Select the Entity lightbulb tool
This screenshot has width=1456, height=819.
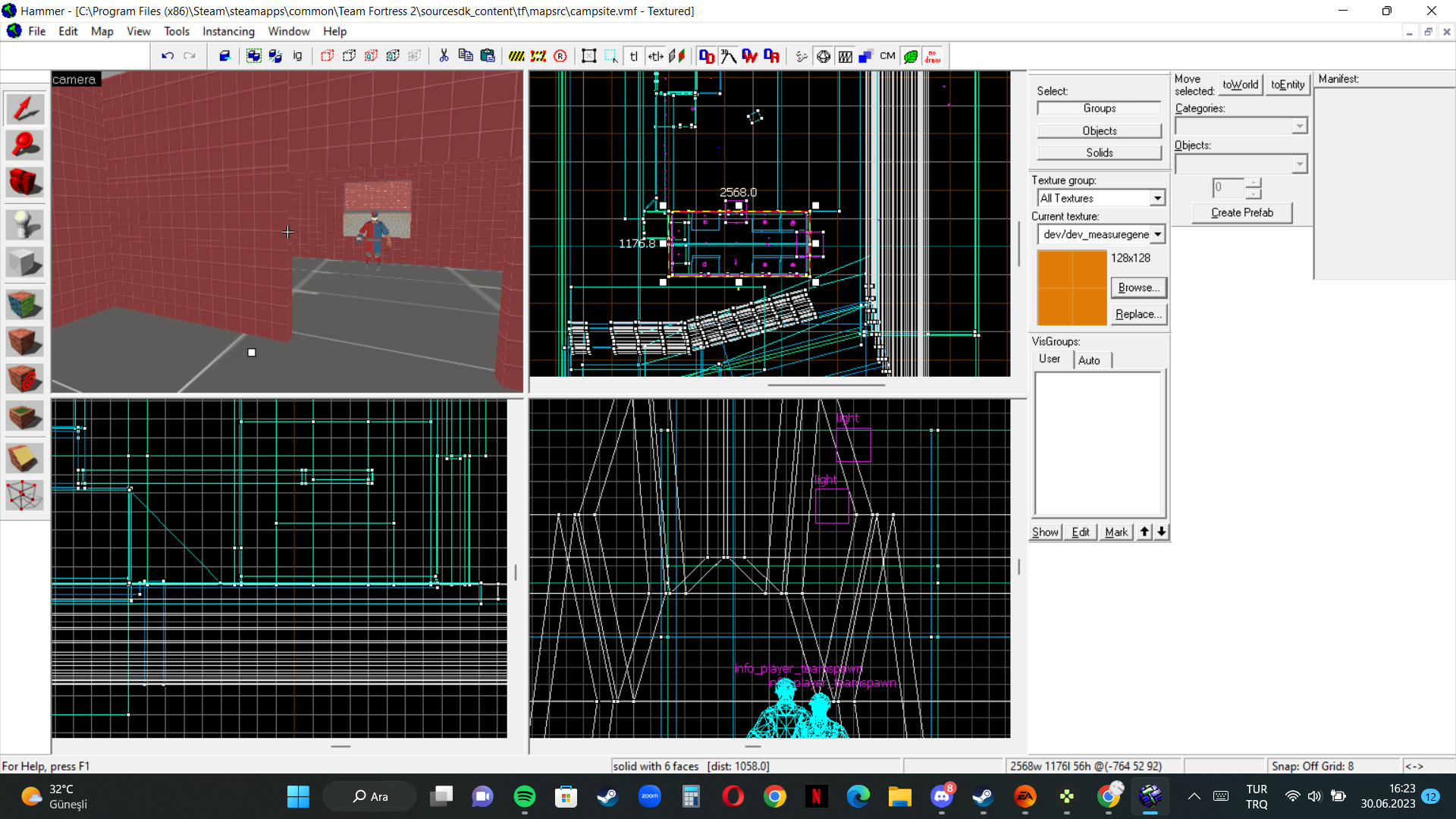coord(25,224)
